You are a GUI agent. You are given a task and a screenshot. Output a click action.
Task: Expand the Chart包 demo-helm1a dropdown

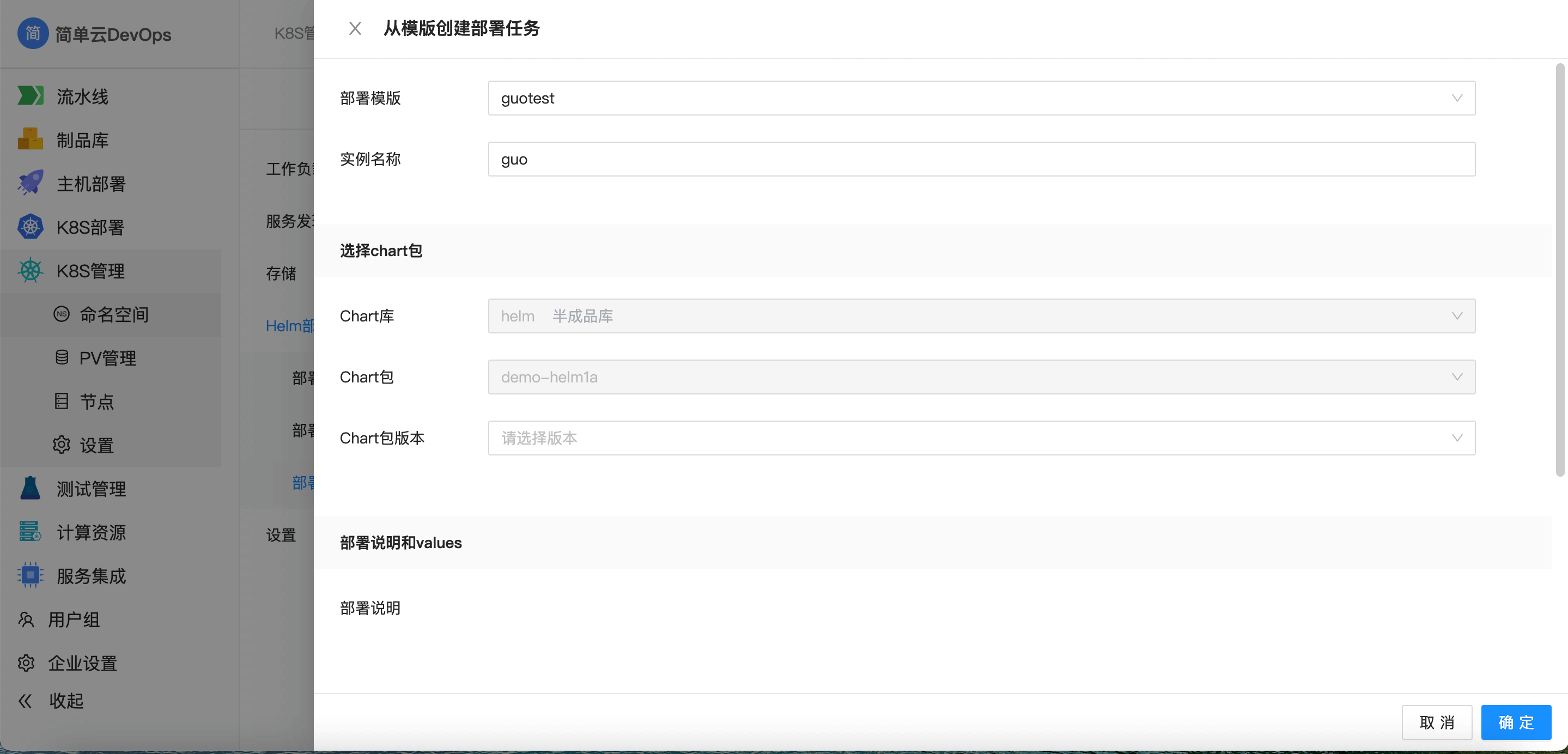click(981, 376)
